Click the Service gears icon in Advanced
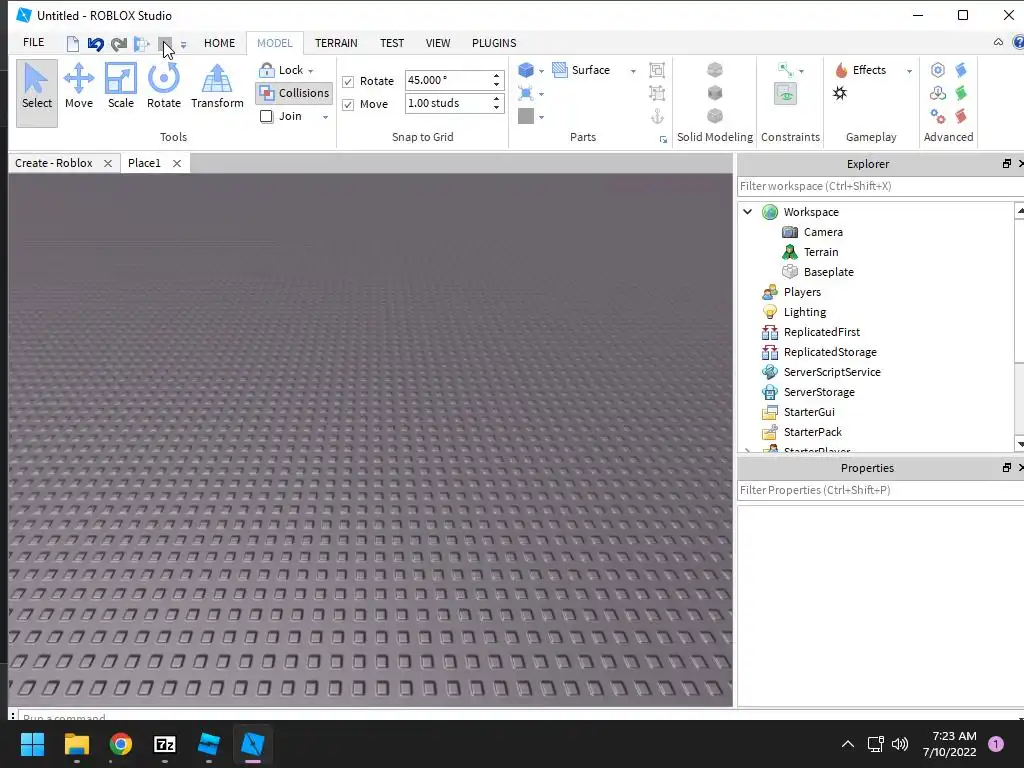The width and height of the screenshot is (1024, 768). (938, 116)
